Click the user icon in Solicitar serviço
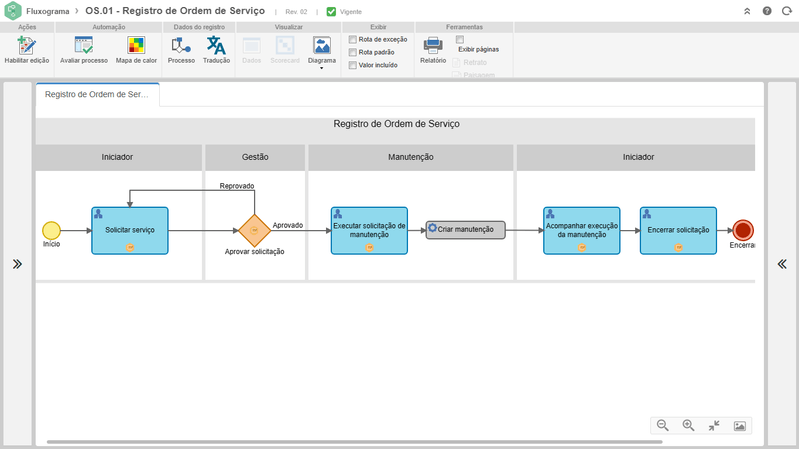The height and width of the screenshot is (449, 800). click(x=98, y=214)
